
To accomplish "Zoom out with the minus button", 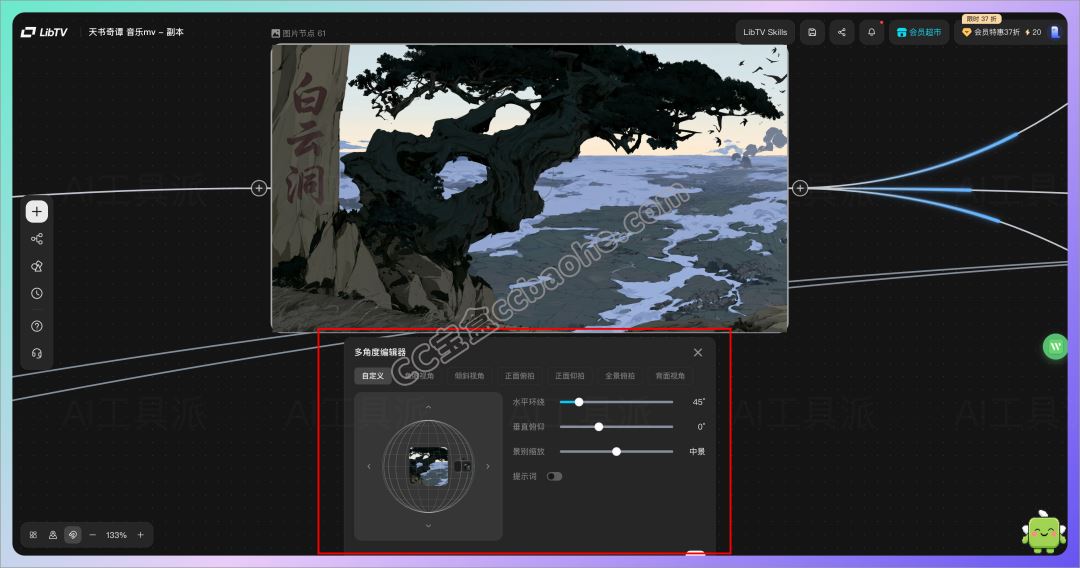I will point(93,535).
